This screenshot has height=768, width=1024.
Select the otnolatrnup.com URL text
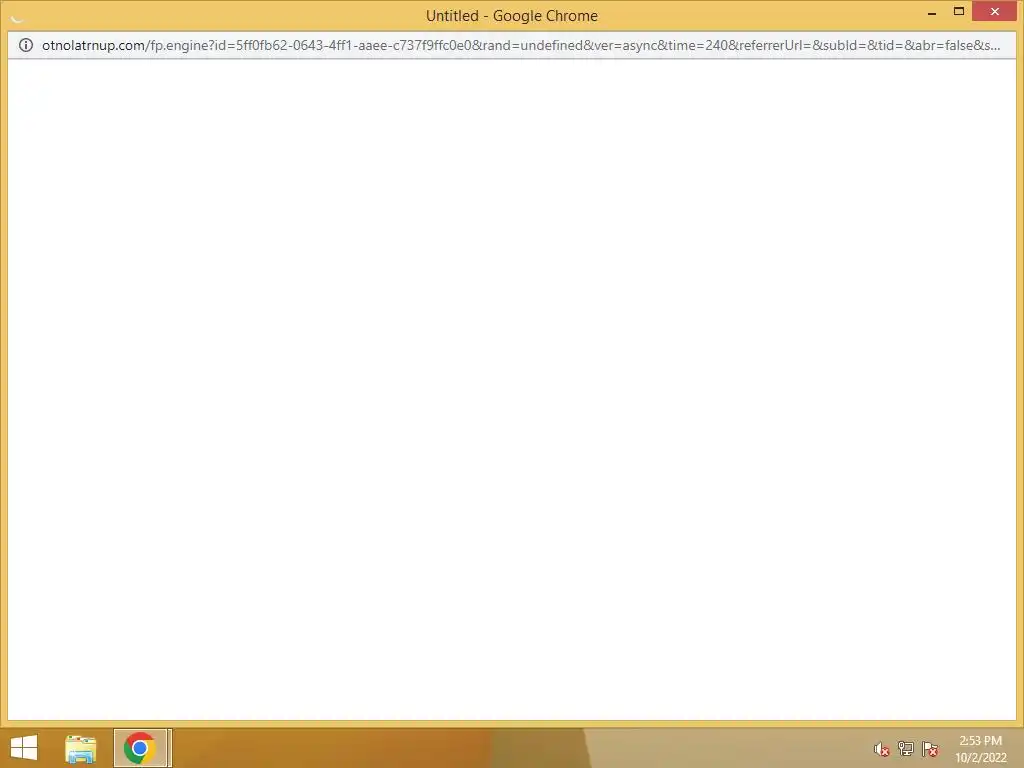[520, 45]
